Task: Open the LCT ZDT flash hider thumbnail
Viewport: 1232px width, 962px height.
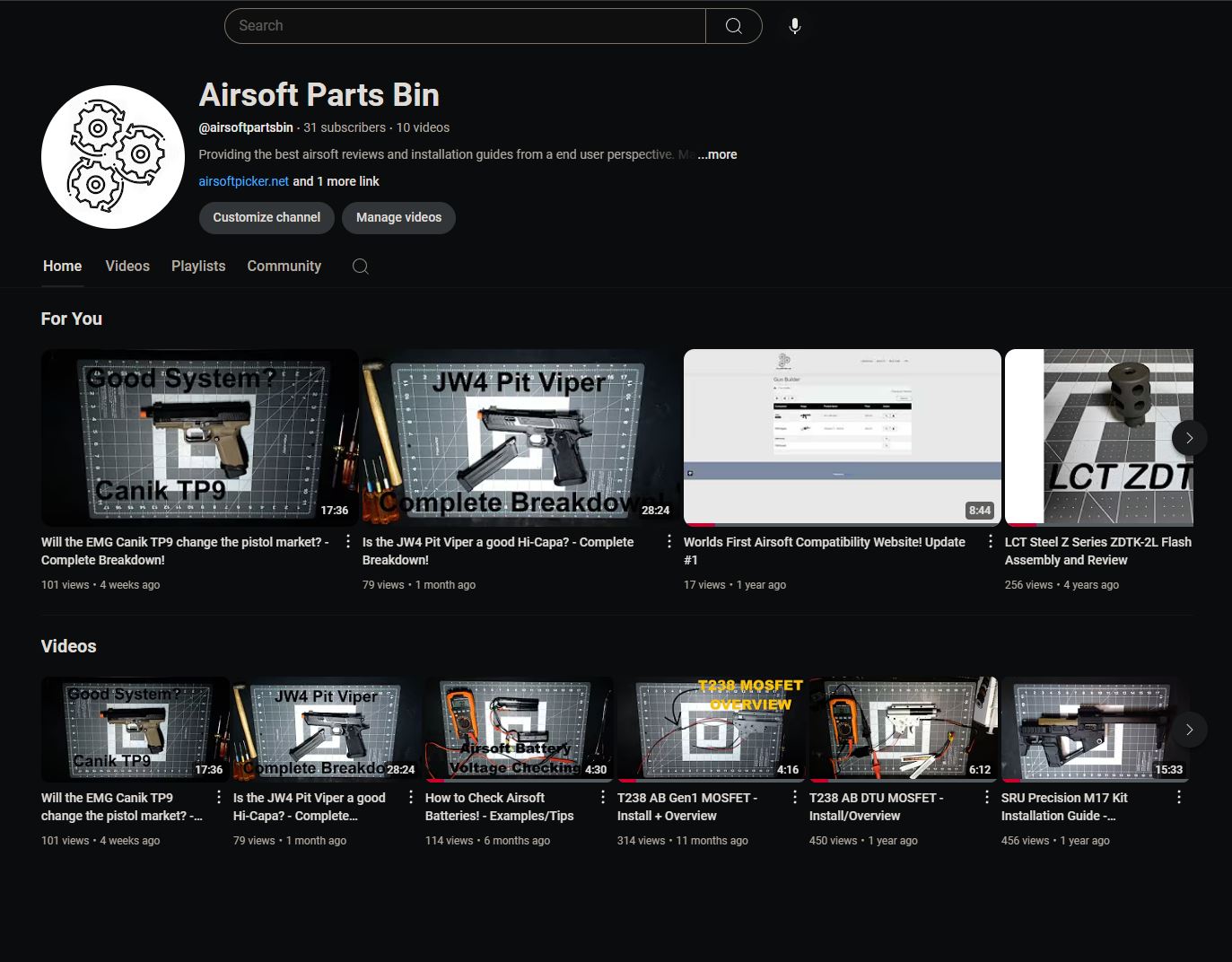Action: (1099, 437)
